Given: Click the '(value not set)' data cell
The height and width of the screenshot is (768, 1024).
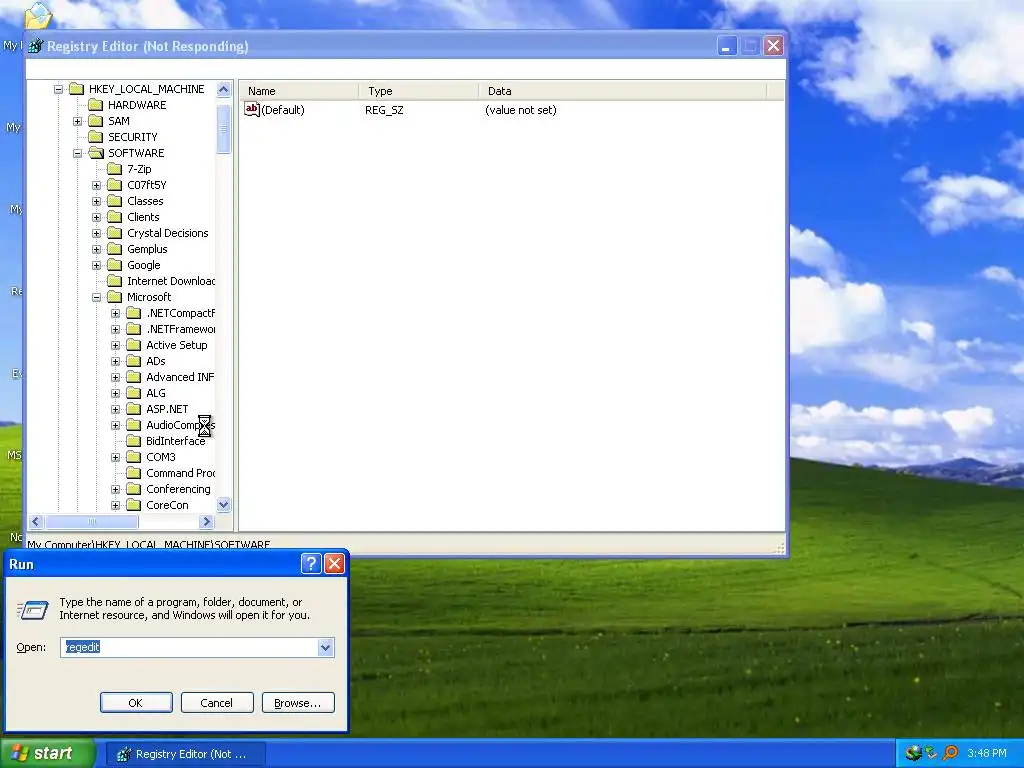Looking at the screenshot, I should pos(520,110).
